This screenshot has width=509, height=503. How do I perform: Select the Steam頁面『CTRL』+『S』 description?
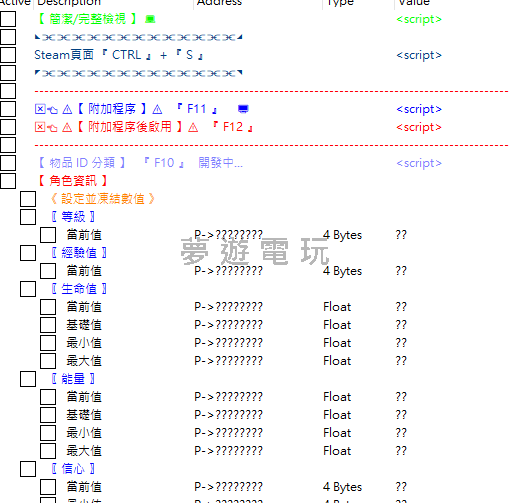[x=119, y=55]
